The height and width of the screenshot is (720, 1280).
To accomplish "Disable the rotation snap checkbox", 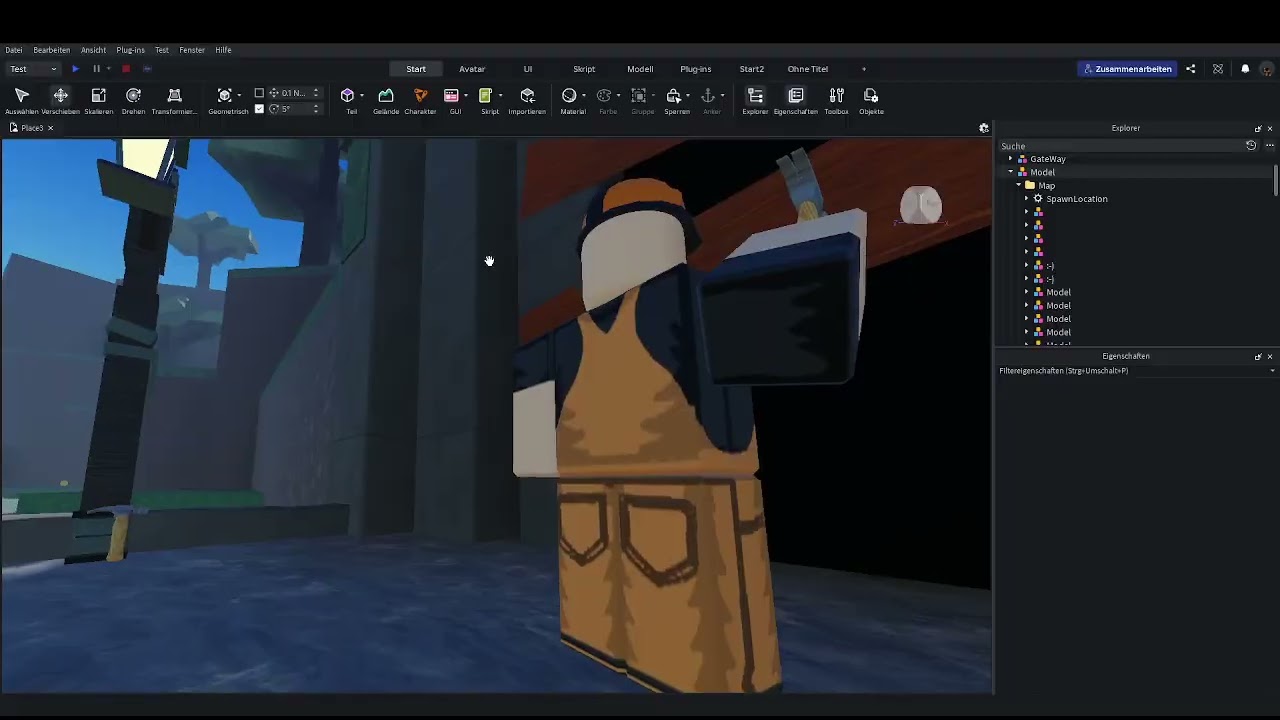I will click(x=259, y=109).
